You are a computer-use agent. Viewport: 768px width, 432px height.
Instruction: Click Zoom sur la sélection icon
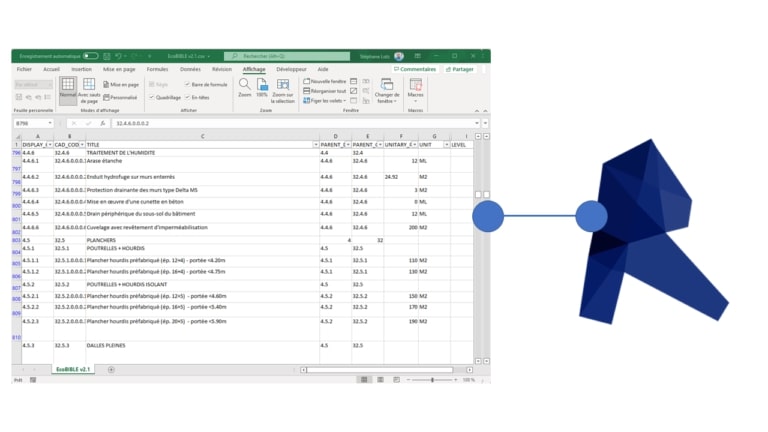tap(283, 86)
